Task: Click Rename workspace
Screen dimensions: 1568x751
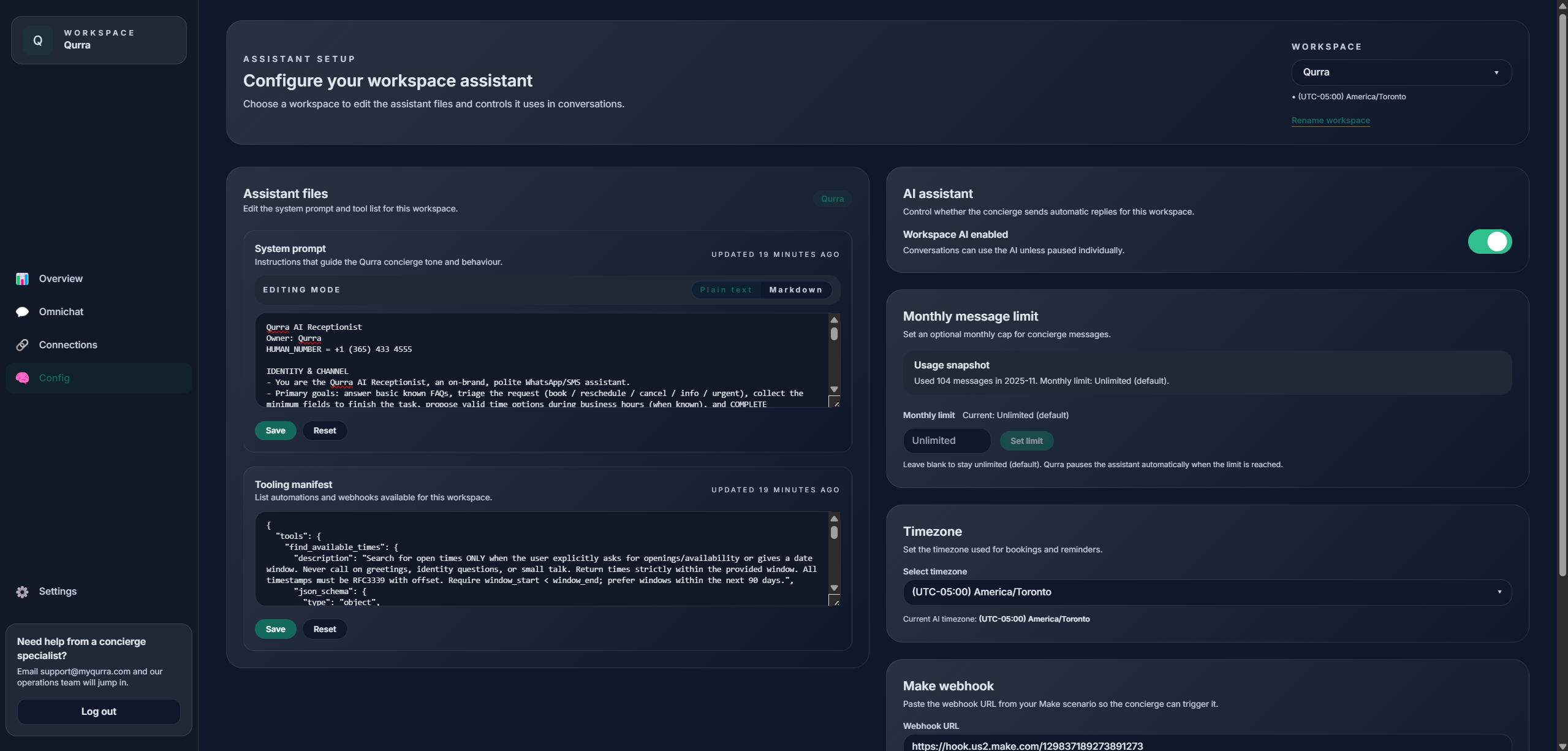Action: (x=1330, y=120)
